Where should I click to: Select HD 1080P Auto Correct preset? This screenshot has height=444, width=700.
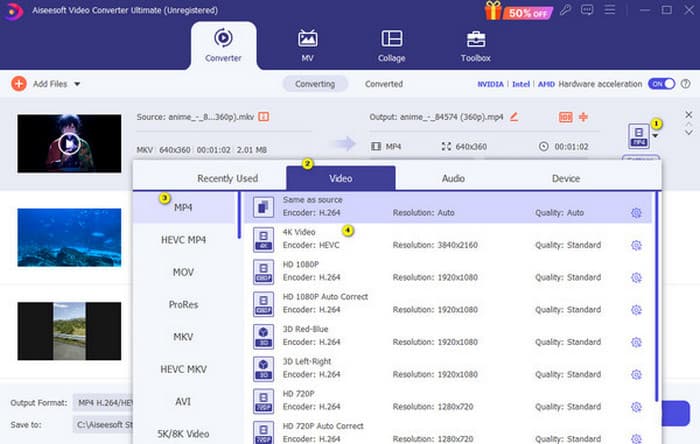(x=448, y=304)
